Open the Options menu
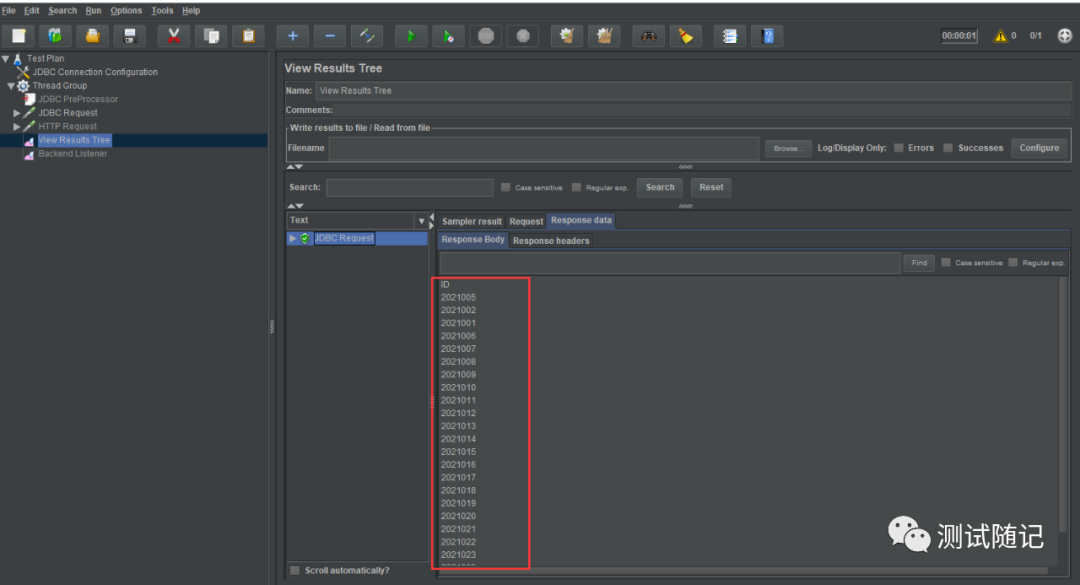Image resolution: width=1080 pixels, height=585 pixels. [x=126, y=11]
